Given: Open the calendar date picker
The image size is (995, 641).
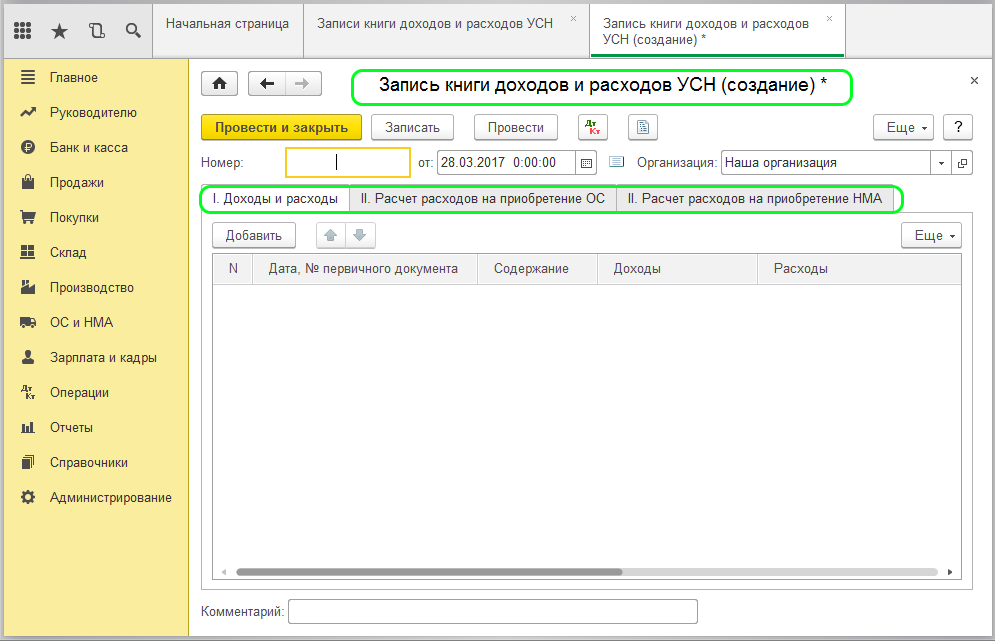Looking at the screenshot, I should (x=587, y=162).
